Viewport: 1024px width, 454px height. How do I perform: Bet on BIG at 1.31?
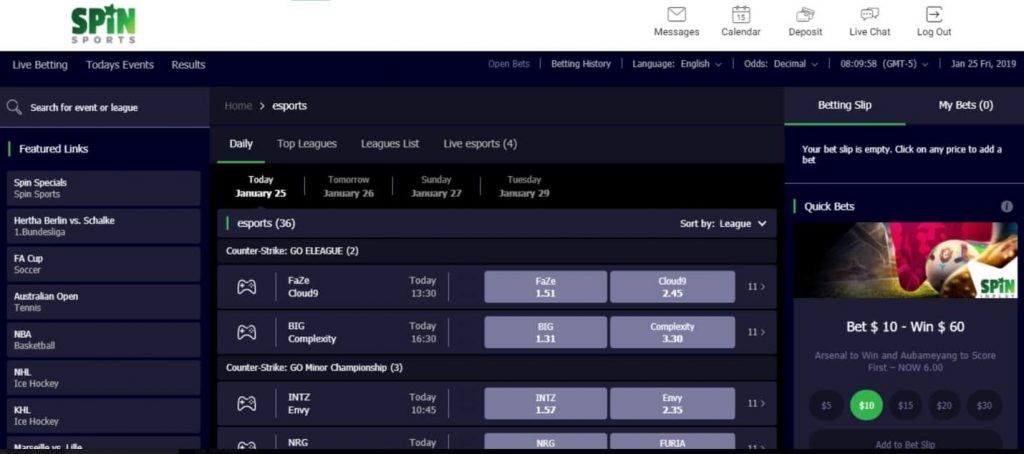pos(545,332)
